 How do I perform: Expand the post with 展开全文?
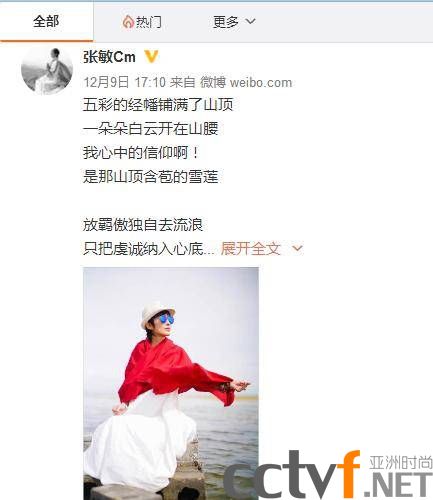[x=251, y=249]
